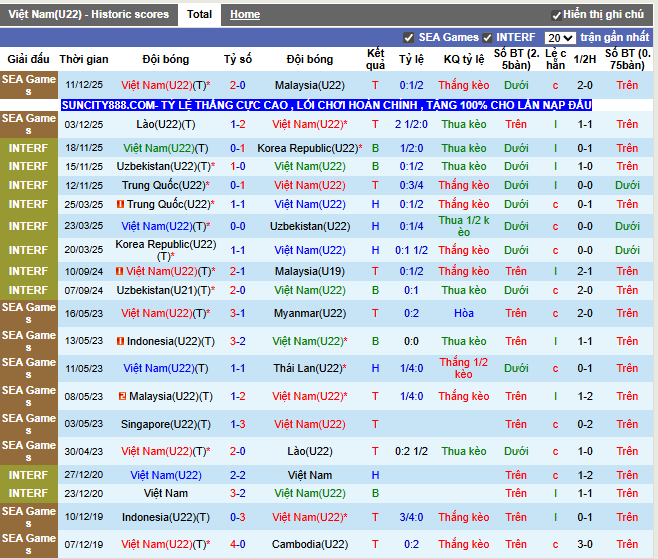Open the 20 recent matches dropdown

(560, 38)
